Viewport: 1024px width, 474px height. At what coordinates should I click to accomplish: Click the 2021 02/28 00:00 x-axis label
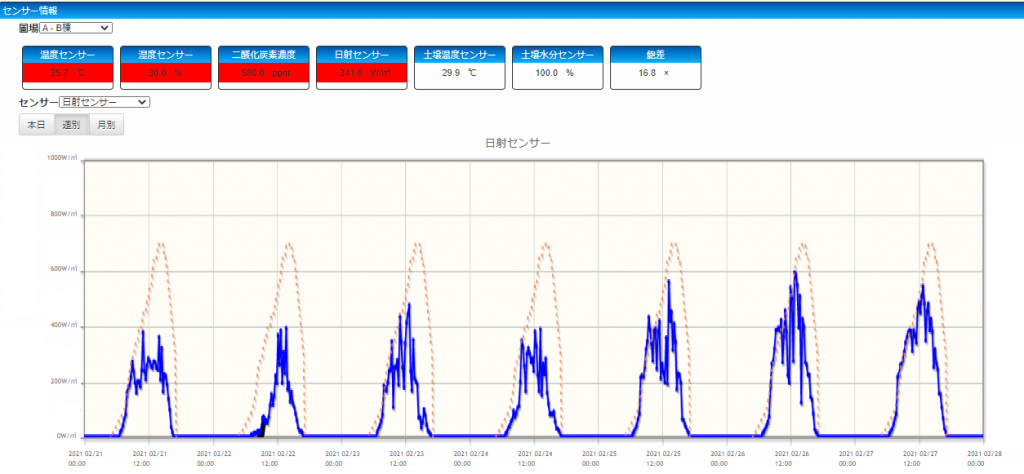(x=984, y=458)
